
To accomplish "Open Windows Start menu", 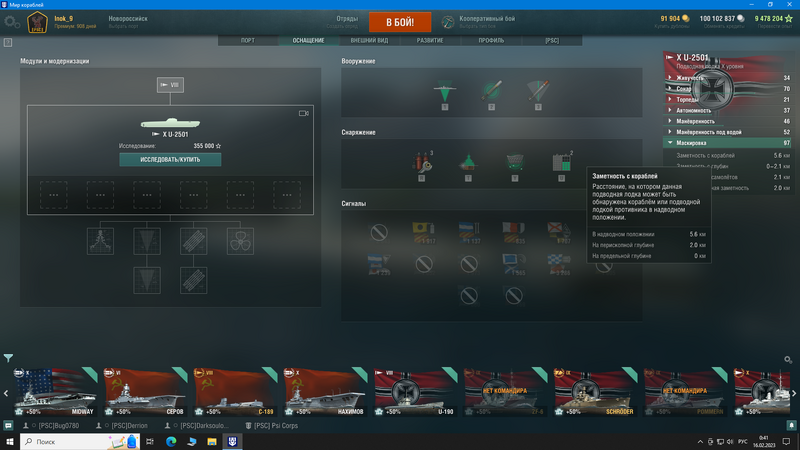I will click(x=10, y=441).
